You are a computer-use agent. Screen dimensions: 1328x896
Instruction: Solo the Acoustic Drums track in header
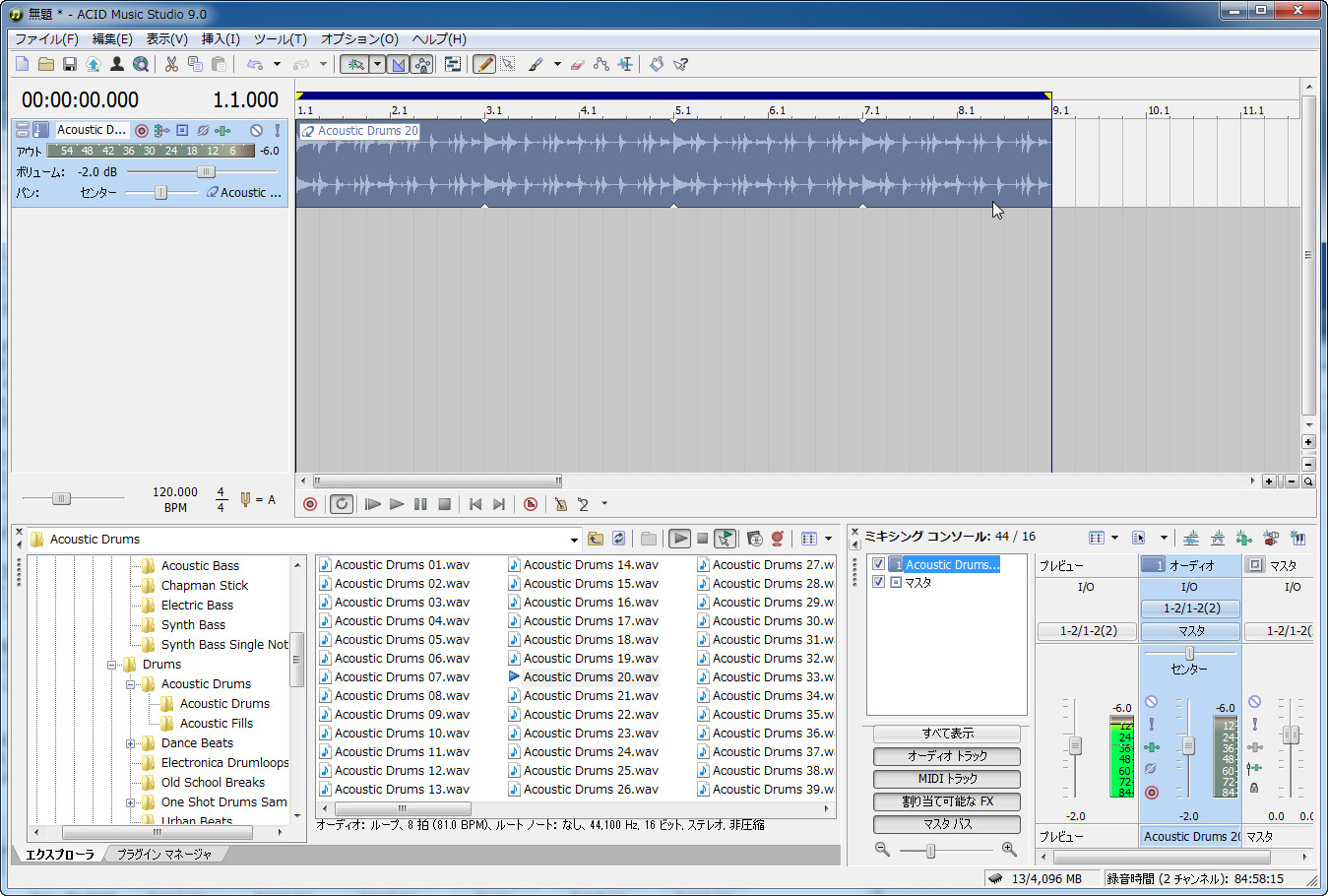[278, 130]
